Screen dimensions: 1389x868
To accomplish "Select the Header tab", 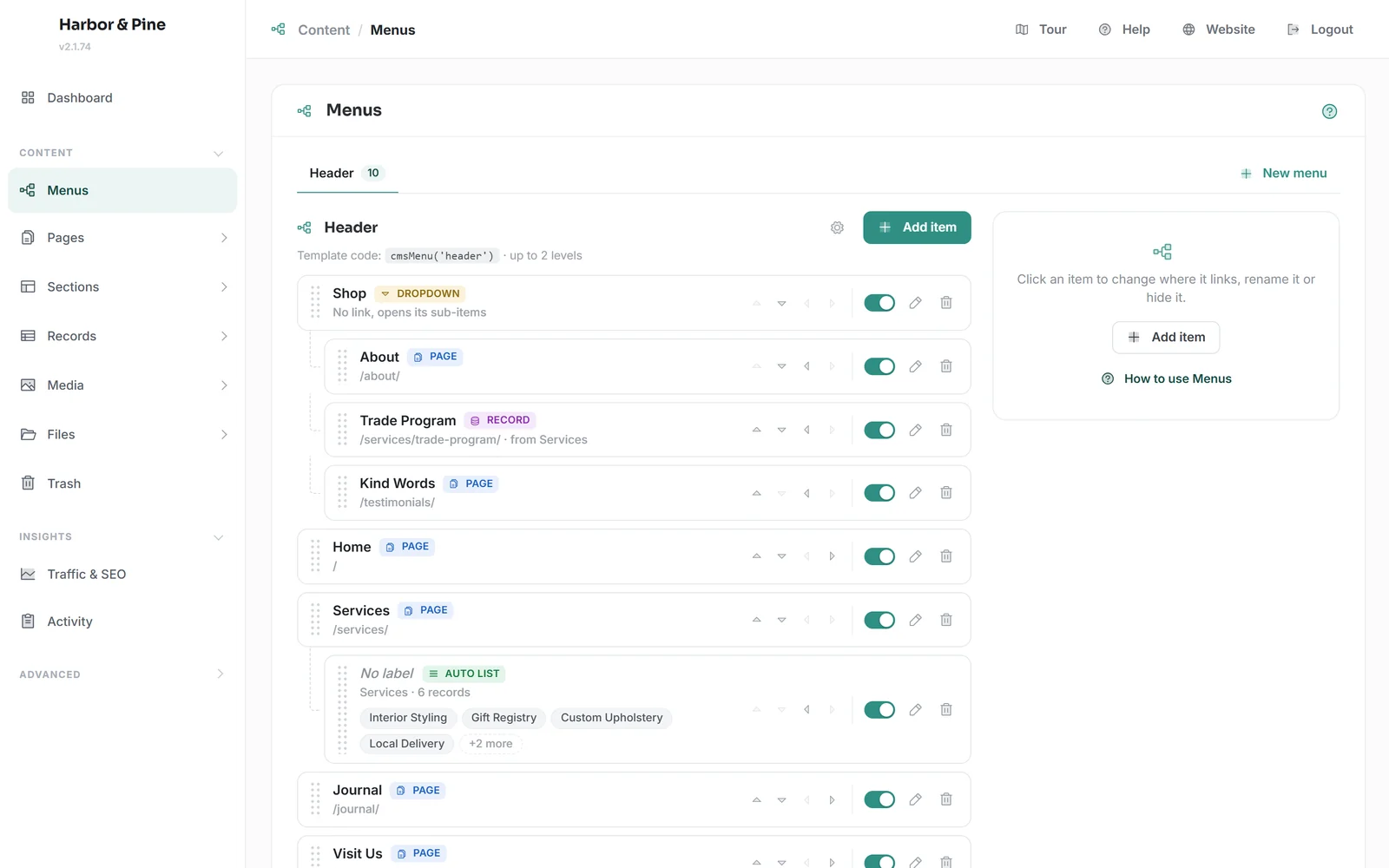I will tap(347, 173).
